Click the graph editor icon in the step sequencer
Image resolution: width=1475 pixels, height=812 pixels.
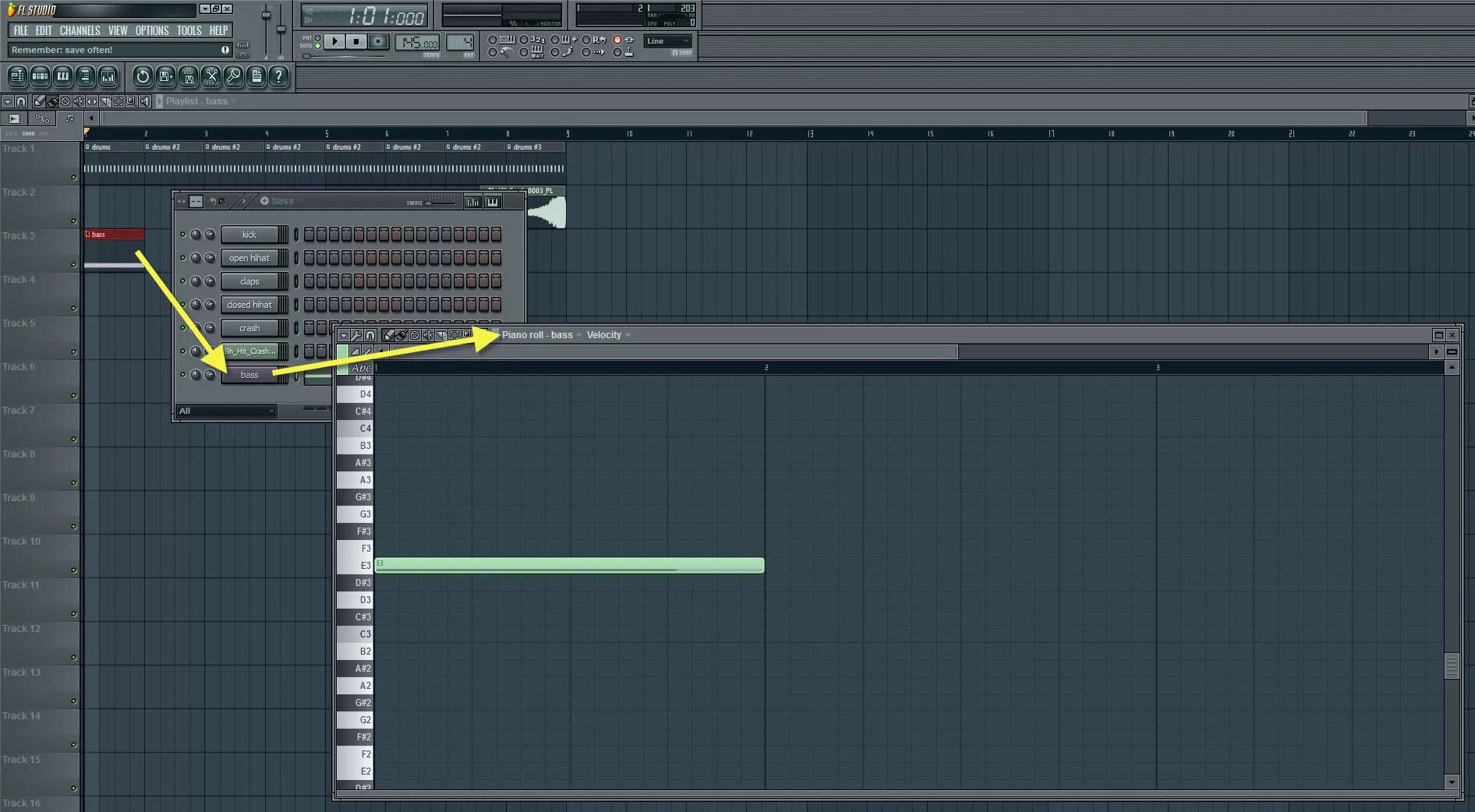tap(472, 202)
